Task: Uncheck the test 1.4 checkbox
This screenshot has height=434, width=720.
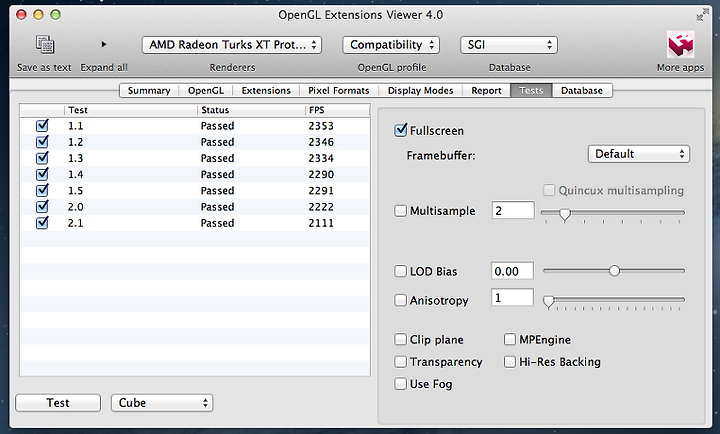Action: tap(42, 174)
